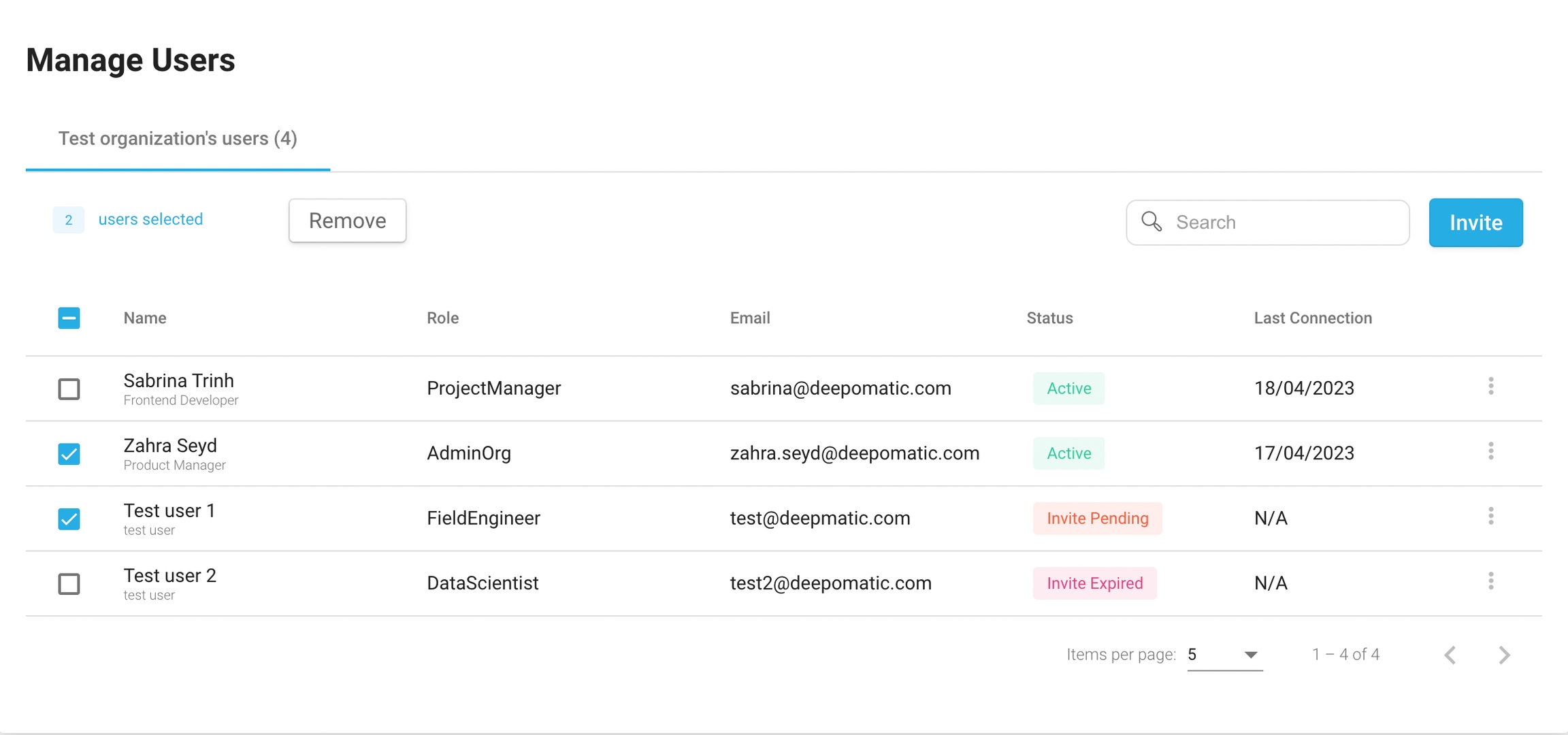The width and height of the screenshot is (1568, 735).
Task: Click the Remove button
Action: click(x=347, y=220)
